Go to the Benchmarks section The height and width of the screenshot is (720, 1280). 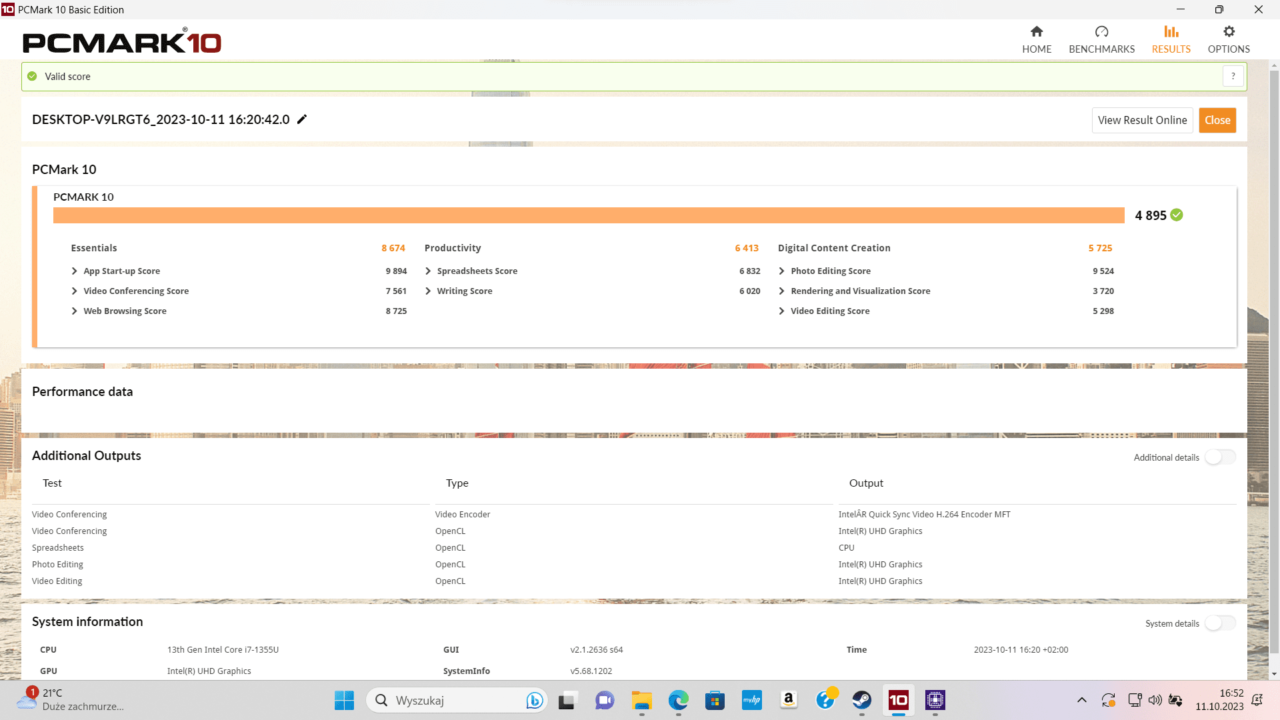pos(1101,39)
